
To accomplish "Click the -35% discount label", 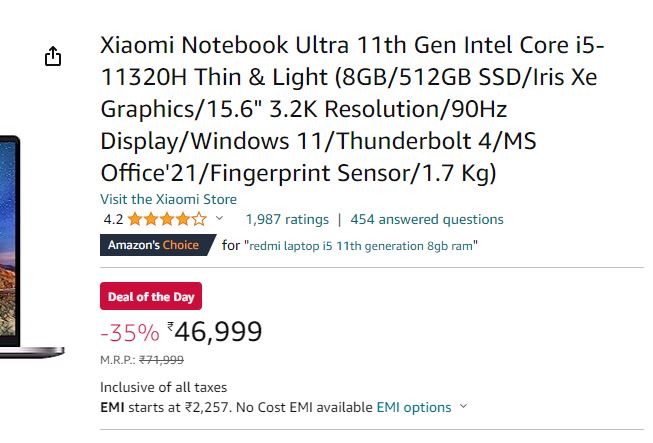I will point(130,333).
